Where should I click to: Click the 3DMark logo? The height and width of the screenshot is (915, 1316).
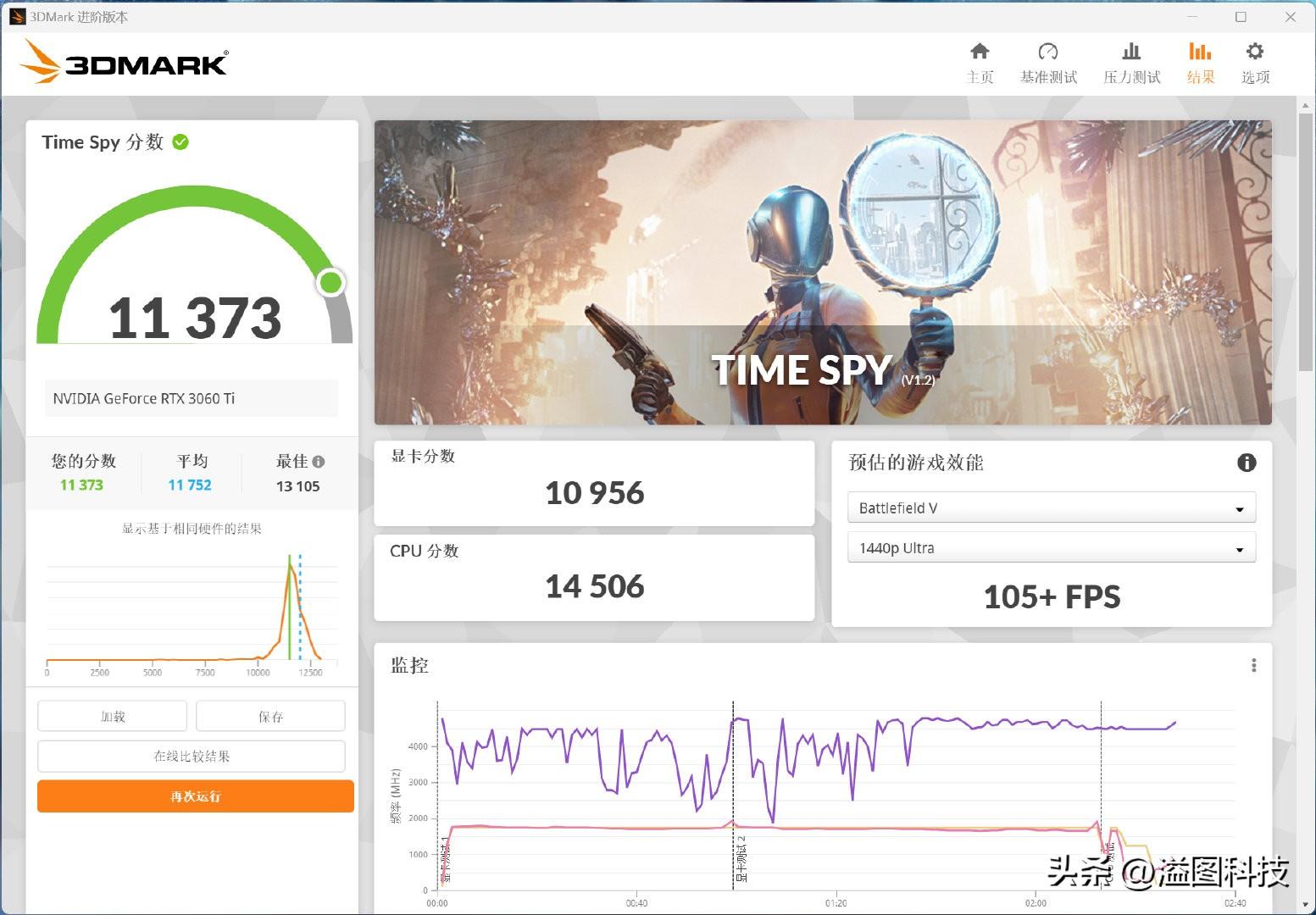[124, 62]
